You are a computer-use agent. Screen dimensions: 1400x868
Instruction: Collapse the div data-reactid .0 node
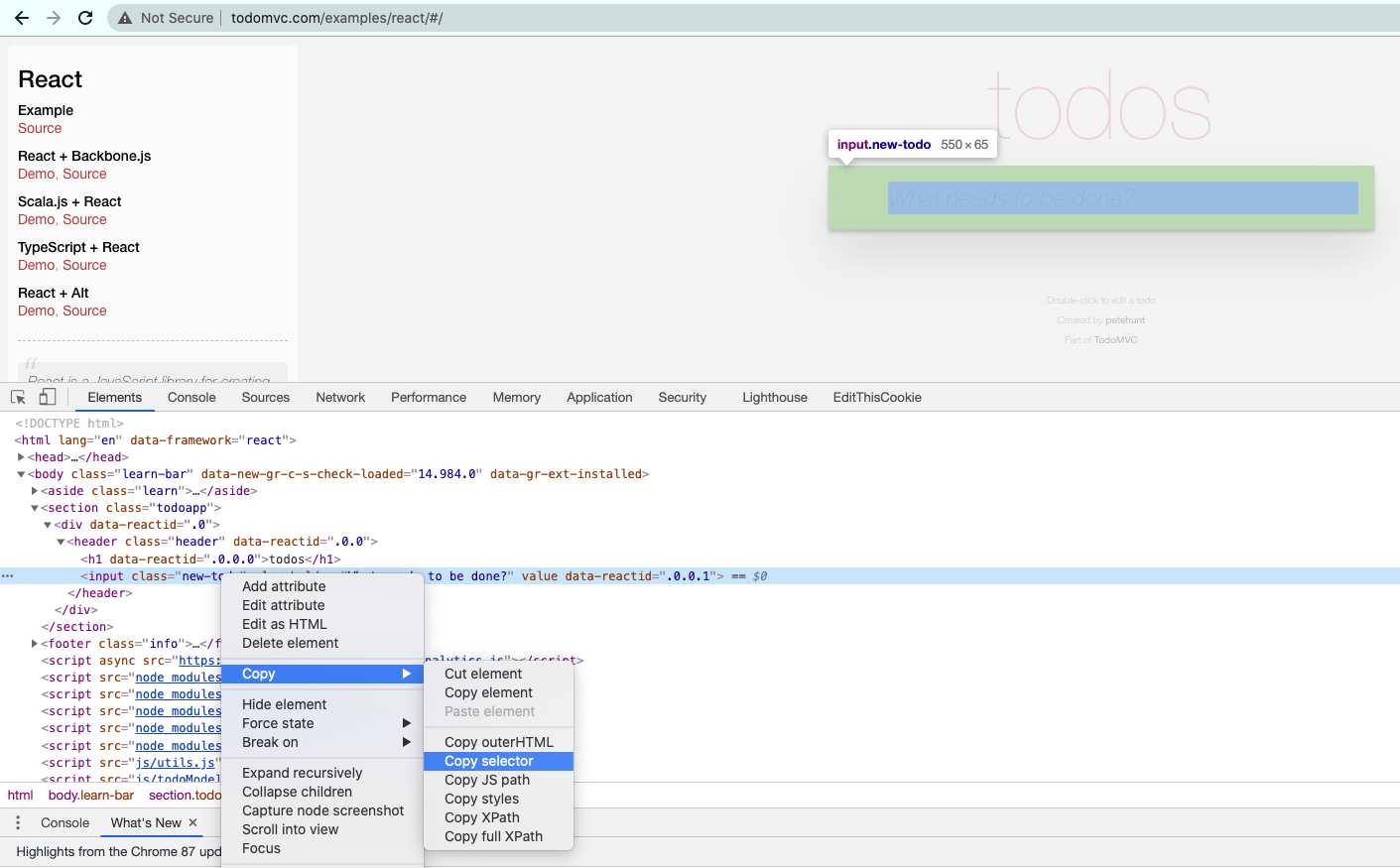(x=48, y=525)
